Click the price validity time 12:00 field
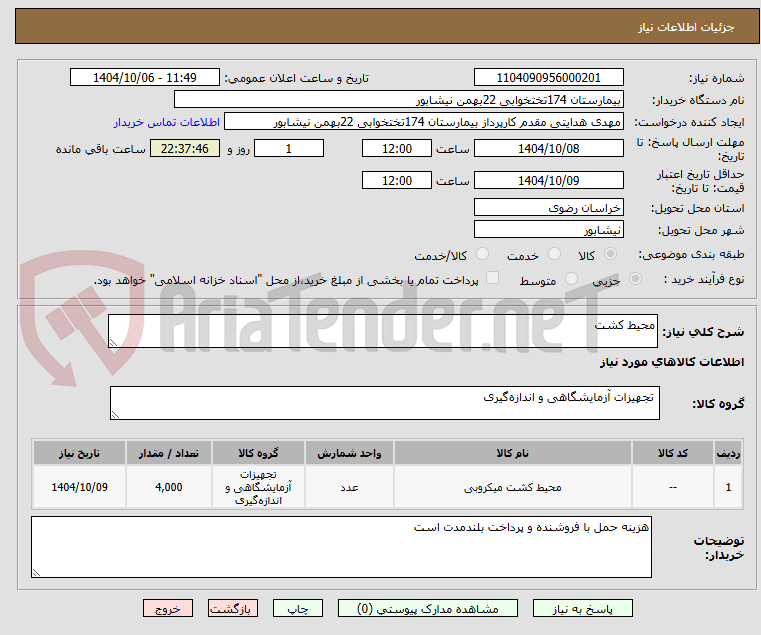Viewport: 761px width, 635px height. point(397,180)
